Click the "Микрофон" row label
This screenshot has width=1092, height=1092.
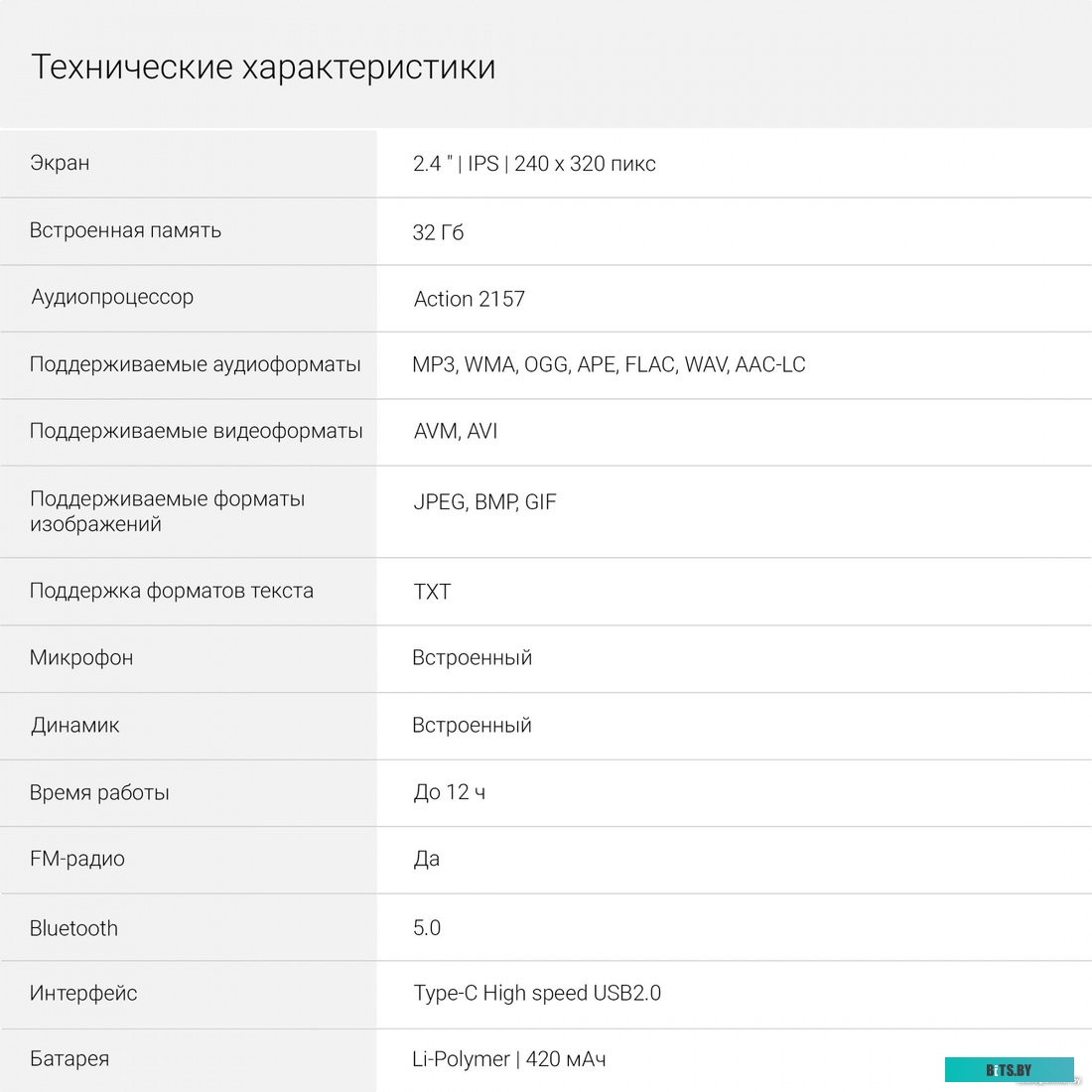coord(81,657)
